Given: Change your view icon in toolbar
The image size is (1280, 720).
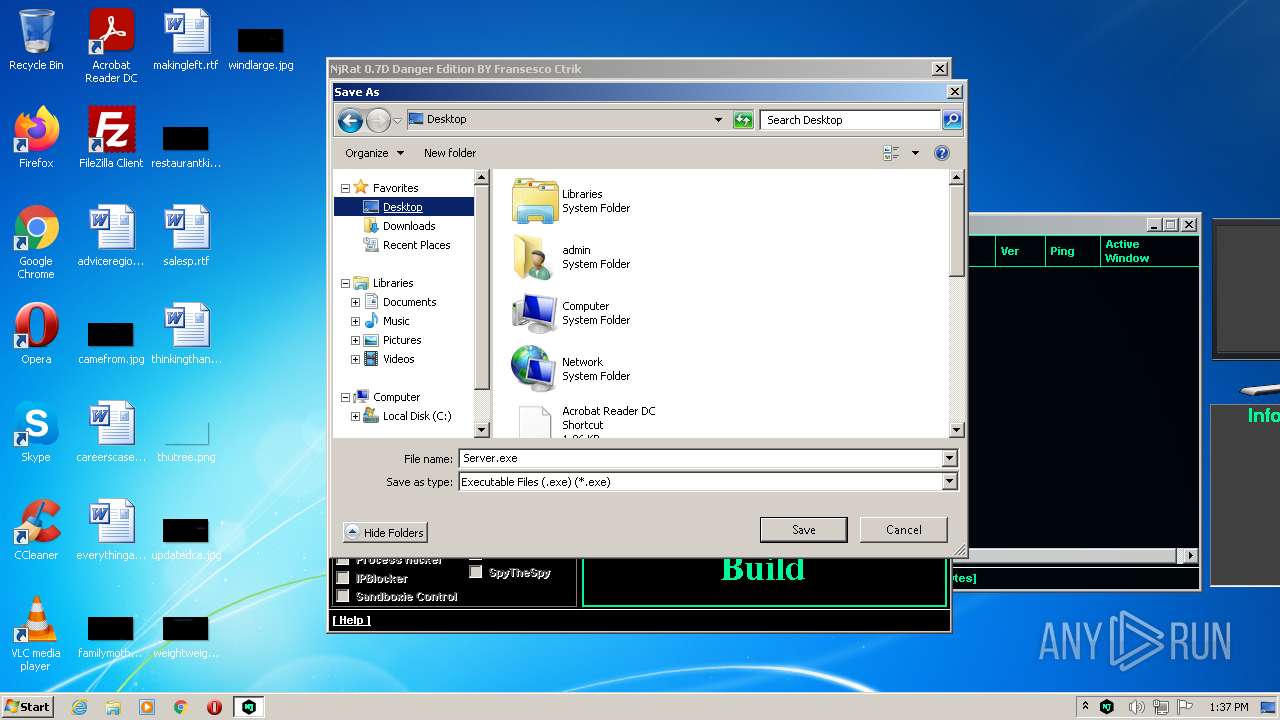Looking at the screenshot, I should [x=891, y=153].
